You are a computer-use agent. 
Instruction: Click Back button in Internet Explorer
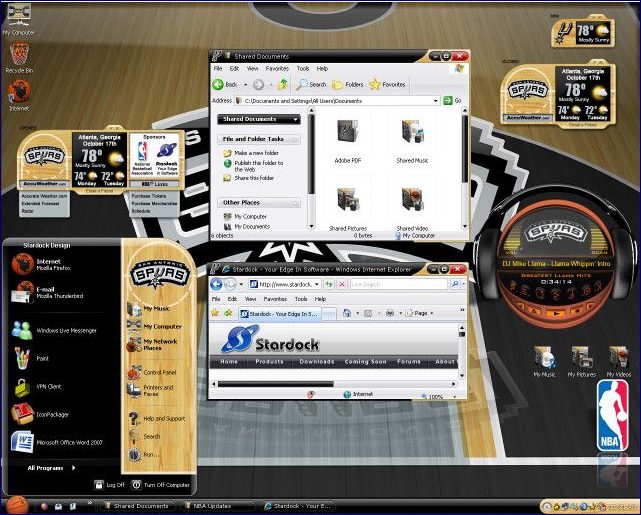click(216, 284)
